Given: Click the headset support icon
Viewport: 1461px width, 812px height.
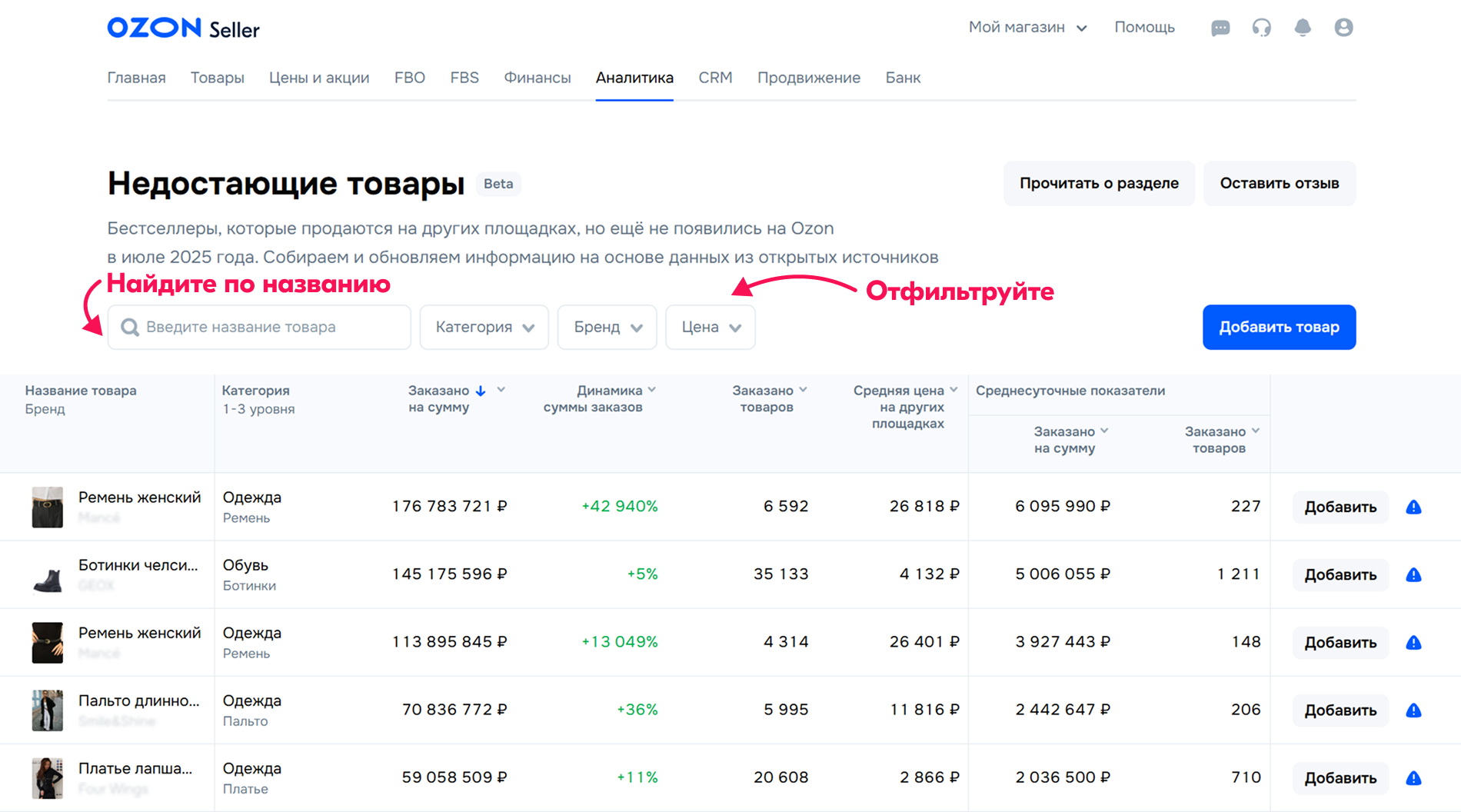Looking at the screenshot, I should coord(1261,28).
